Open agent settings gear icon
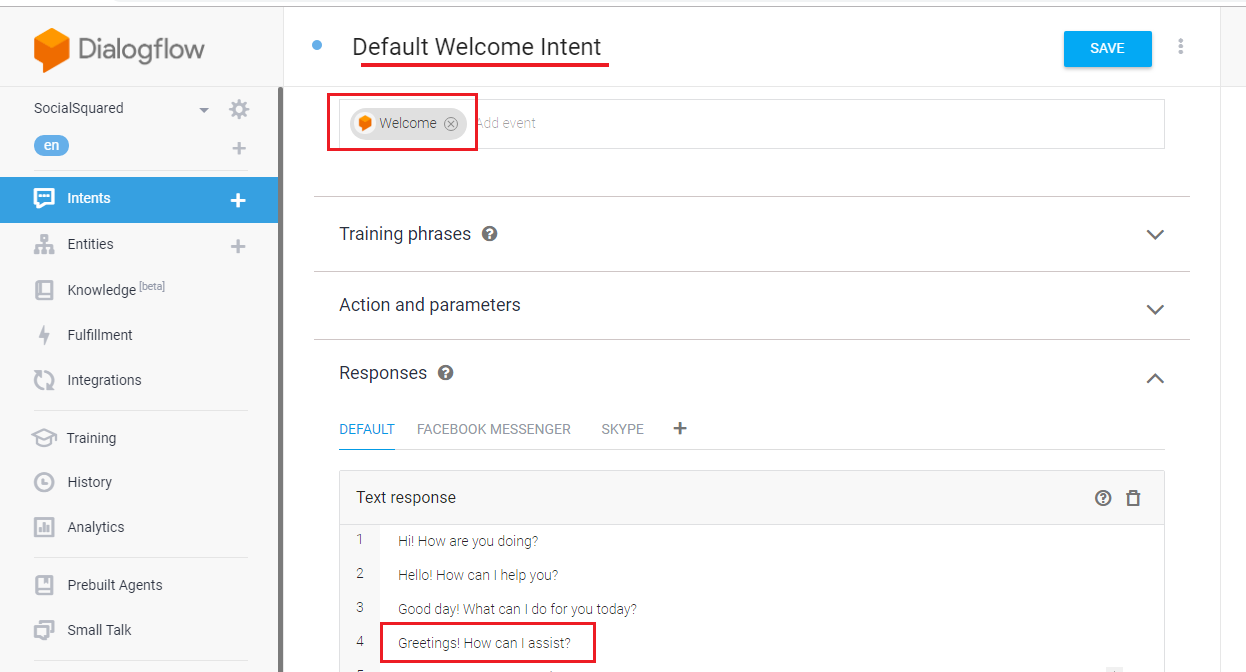The image size is (1246, 672). tap(239, 109)
